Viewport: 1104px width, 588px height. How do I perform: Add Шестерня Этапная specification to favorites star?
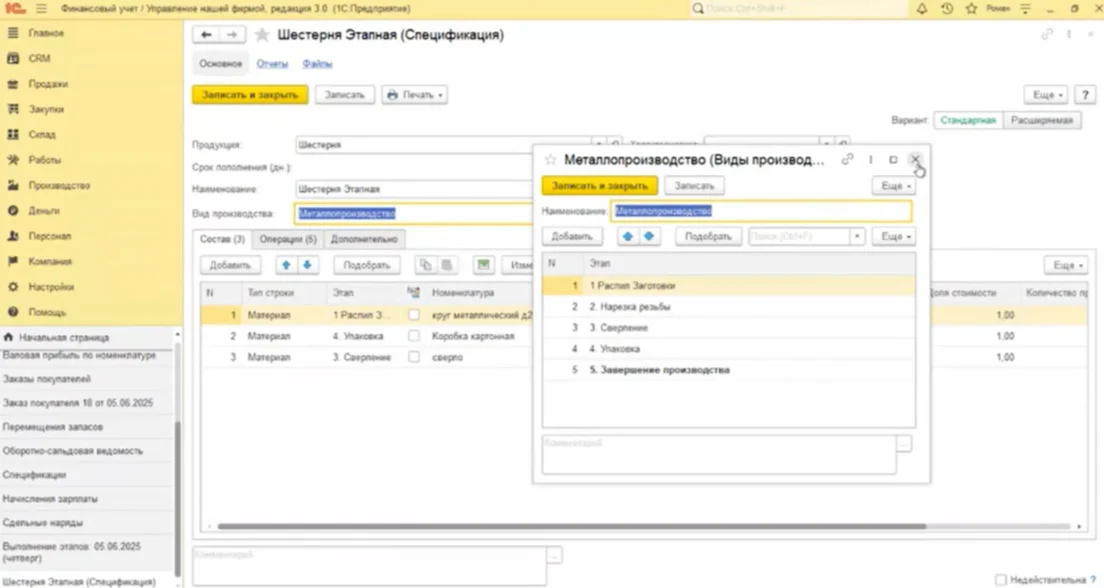261,35
